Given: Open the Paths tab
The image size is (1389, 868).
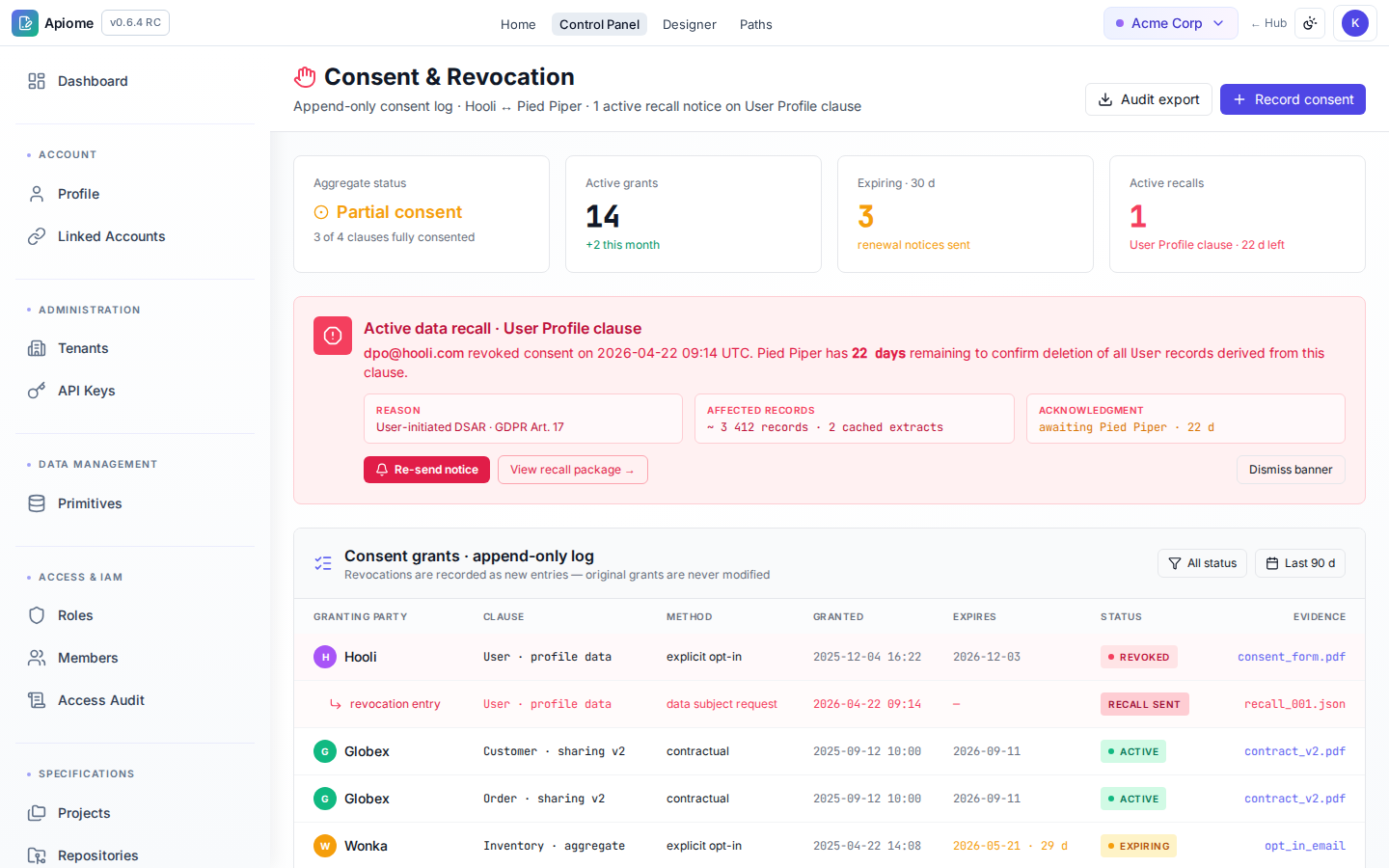Looking at the screenshot, I should [x=756, y=24].
